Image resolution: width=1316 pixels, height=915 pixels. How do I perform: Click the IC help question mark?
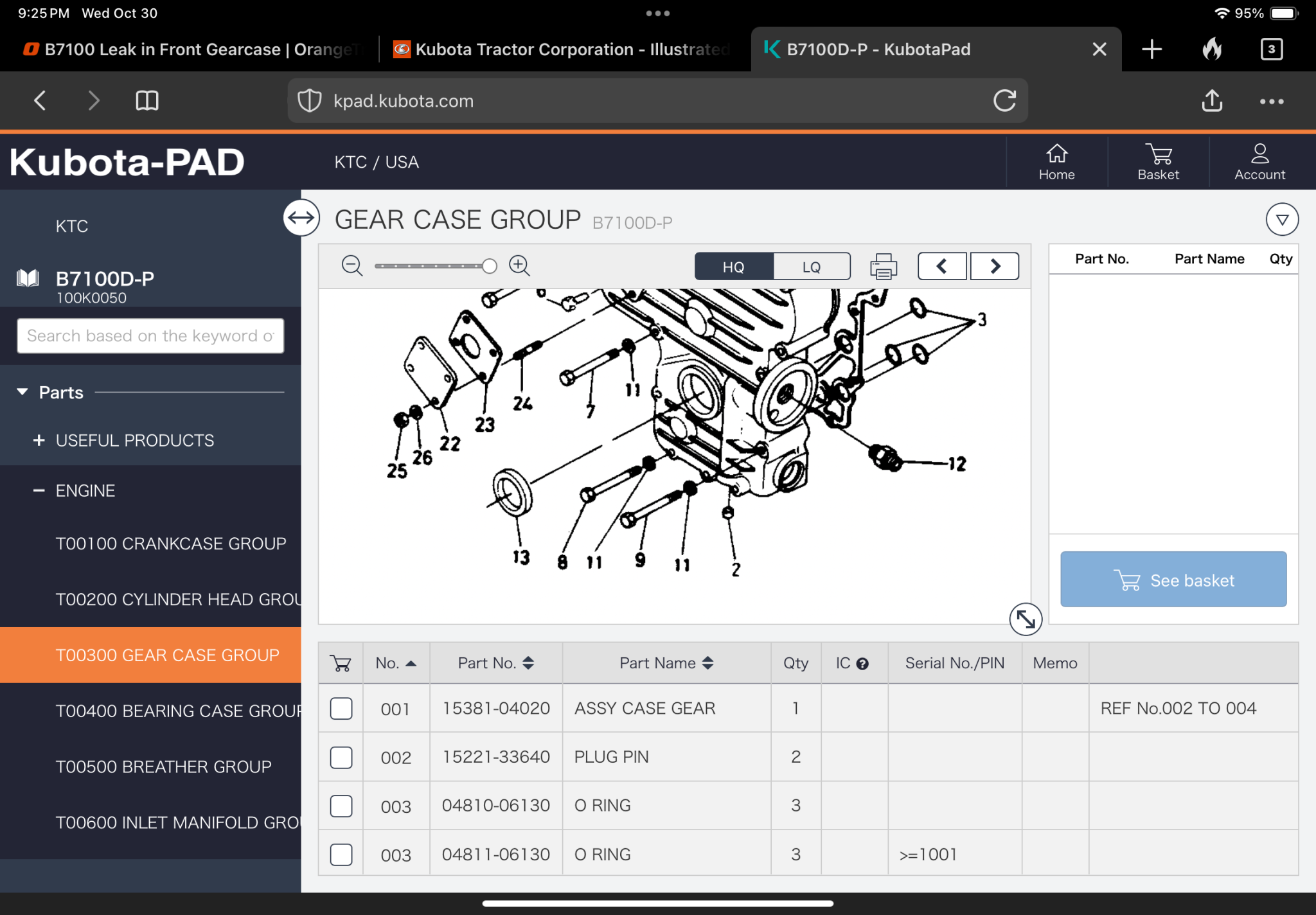862,664
